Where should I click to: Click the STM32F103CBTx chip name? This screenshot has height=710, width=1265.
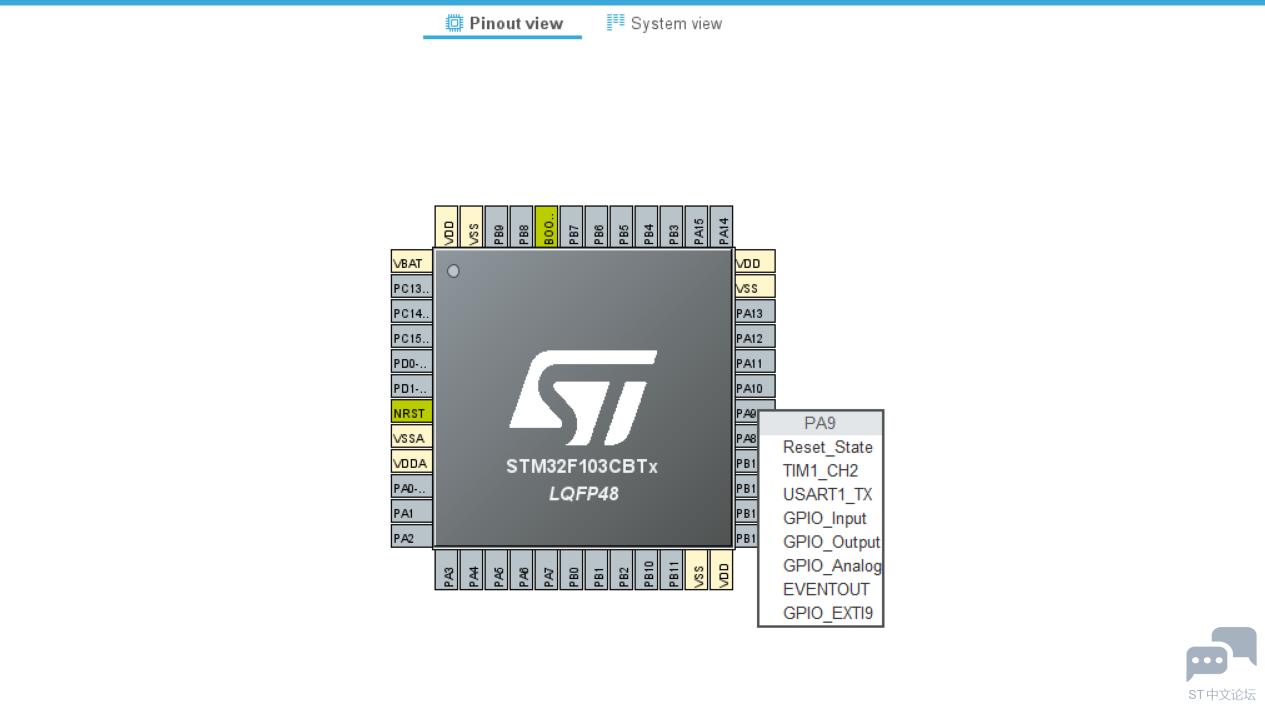pyautogui.click(x=582, y=467)
